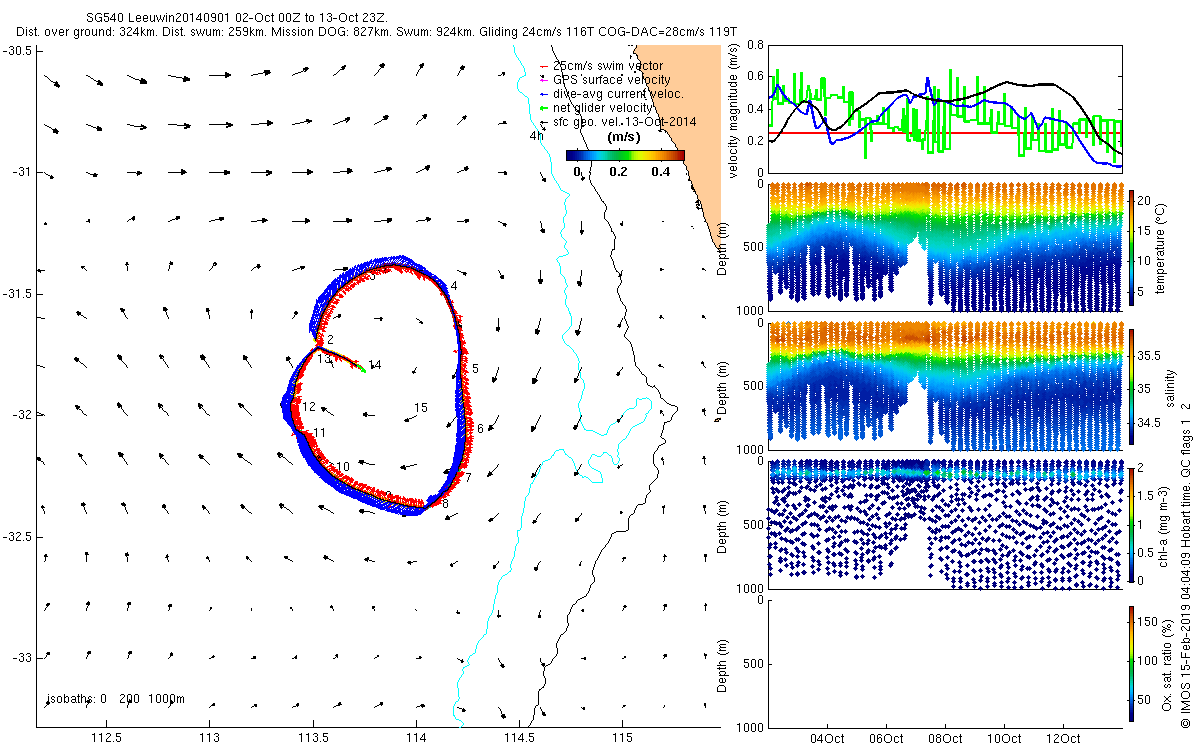Click the '1.5' tick on the chl-a colorbar
1200x750 pixels.
[1147, 495]
